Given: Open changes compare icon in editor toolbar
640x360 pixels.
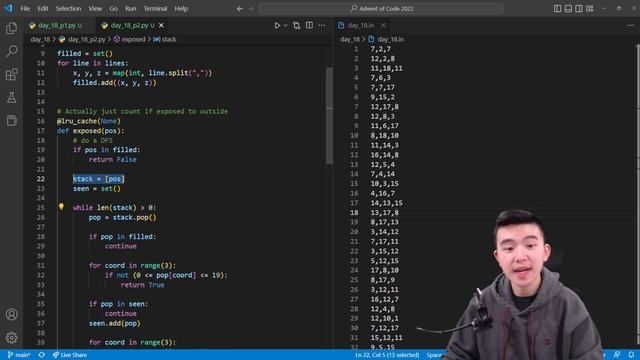Looking at the screenshot, I should coord(297,25).
